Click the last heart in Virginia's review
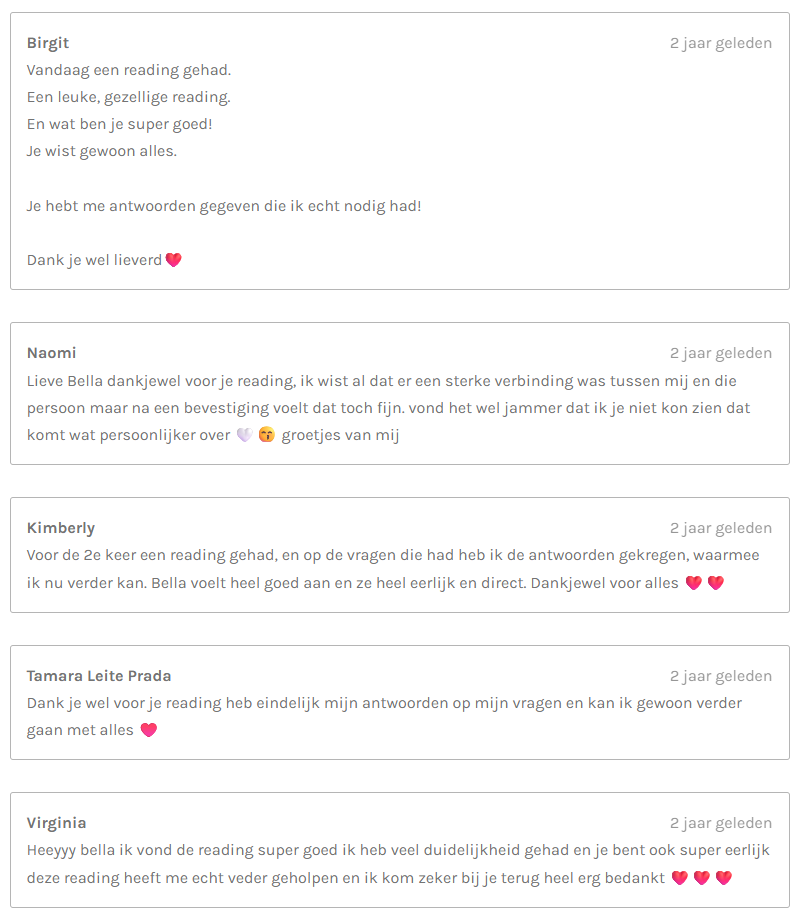 (724, 878)
